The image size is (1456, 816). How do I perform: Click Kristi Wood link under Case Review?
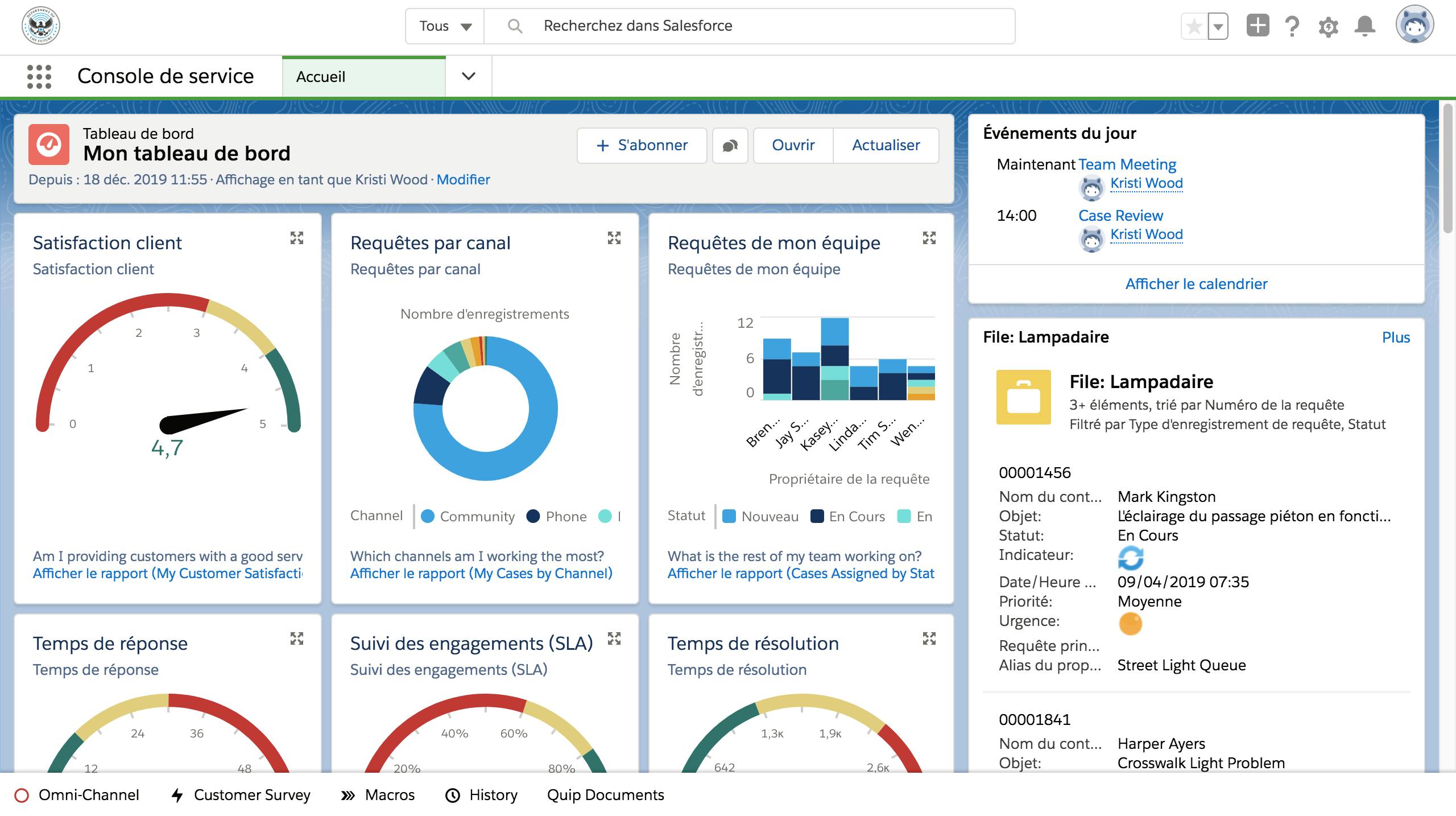(1146, 234)
